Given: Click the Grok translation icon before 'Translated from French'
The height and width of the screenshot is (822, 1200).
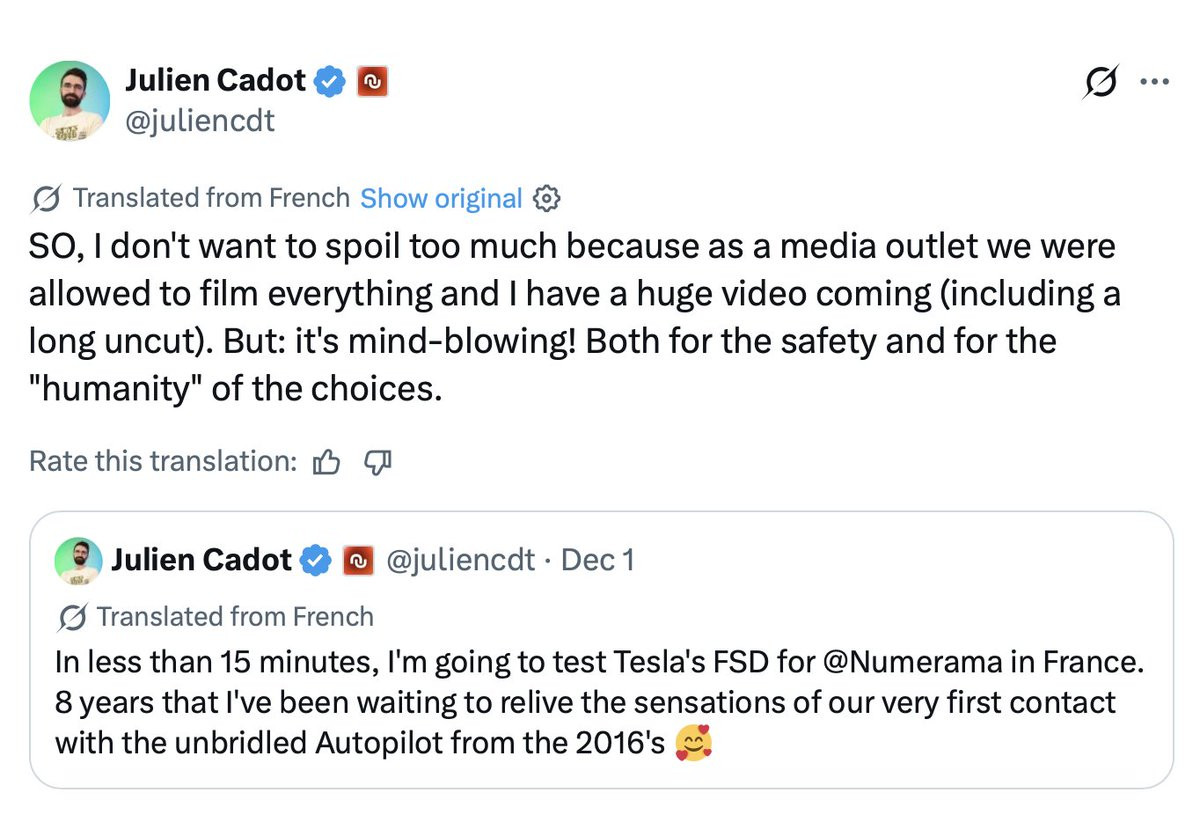Looking at the screenshot, I should (46, 199).
